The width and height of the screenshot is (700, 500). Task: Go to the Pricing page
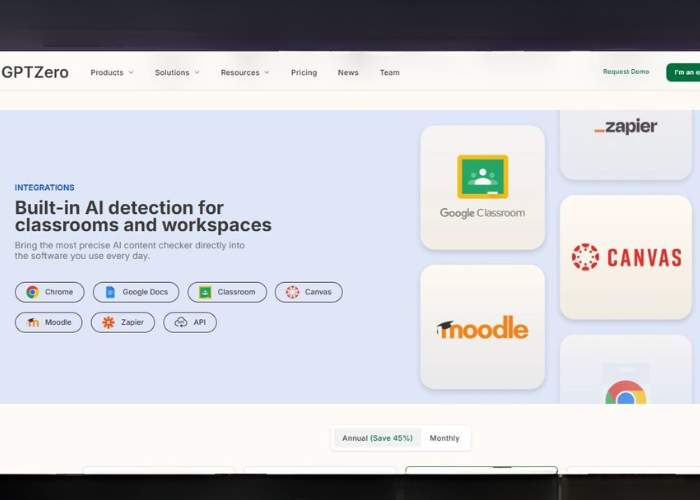coord(304,72)
